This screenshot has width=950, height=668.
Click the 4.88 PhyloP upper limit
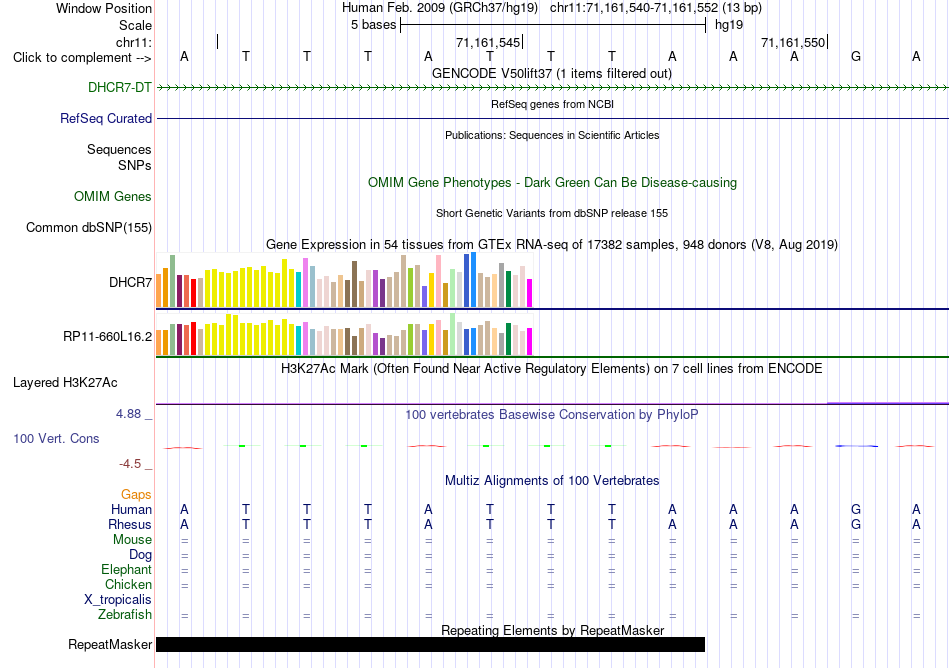[x=128, y=414]
